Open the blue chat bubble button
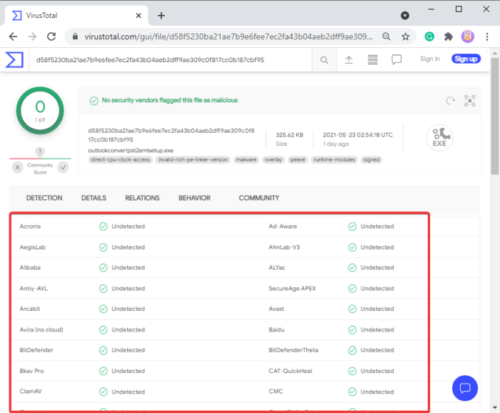Viewport: 500px width, 413px height. pos(465,388)
